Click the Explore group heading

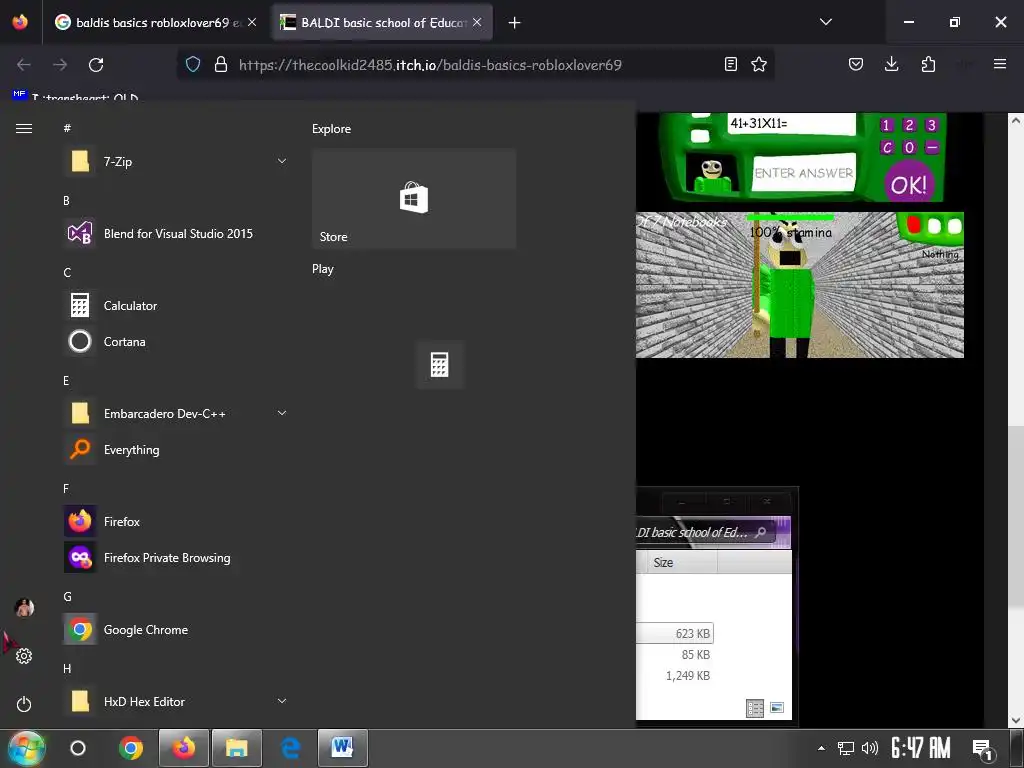331,129
